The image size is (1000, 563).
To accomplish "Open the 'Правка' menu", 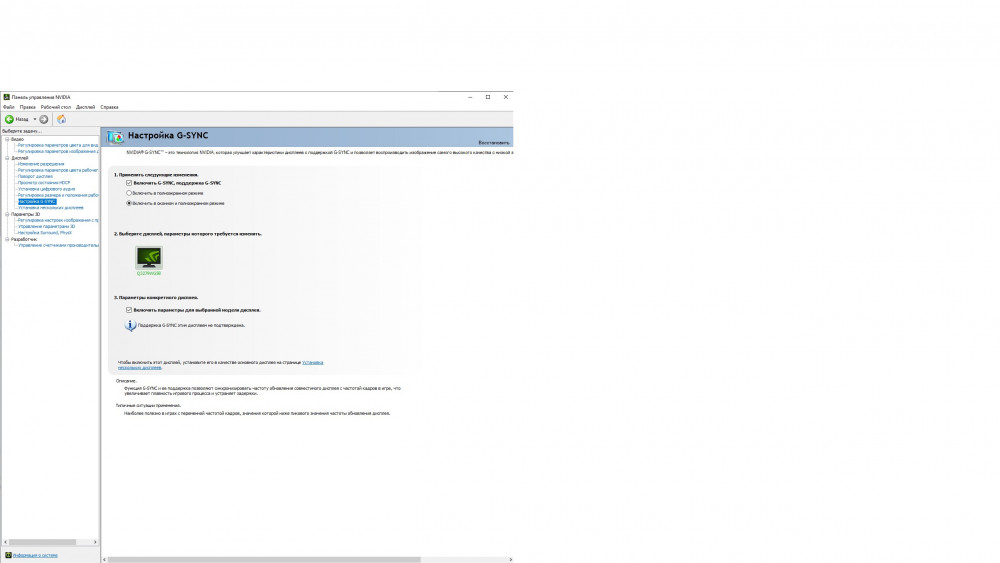I will pyautogui.click(x=27, y=107).
